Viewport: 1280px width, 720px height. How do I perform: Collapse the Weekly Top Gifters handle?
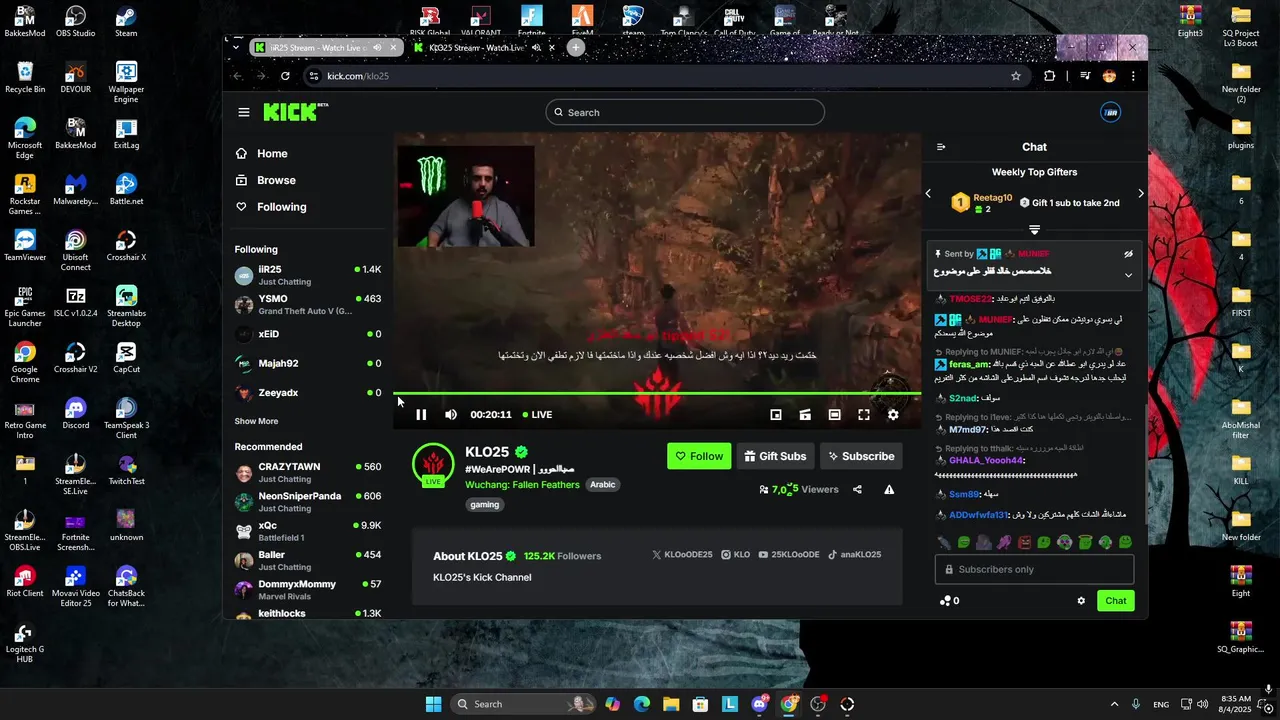(1034, 230)
